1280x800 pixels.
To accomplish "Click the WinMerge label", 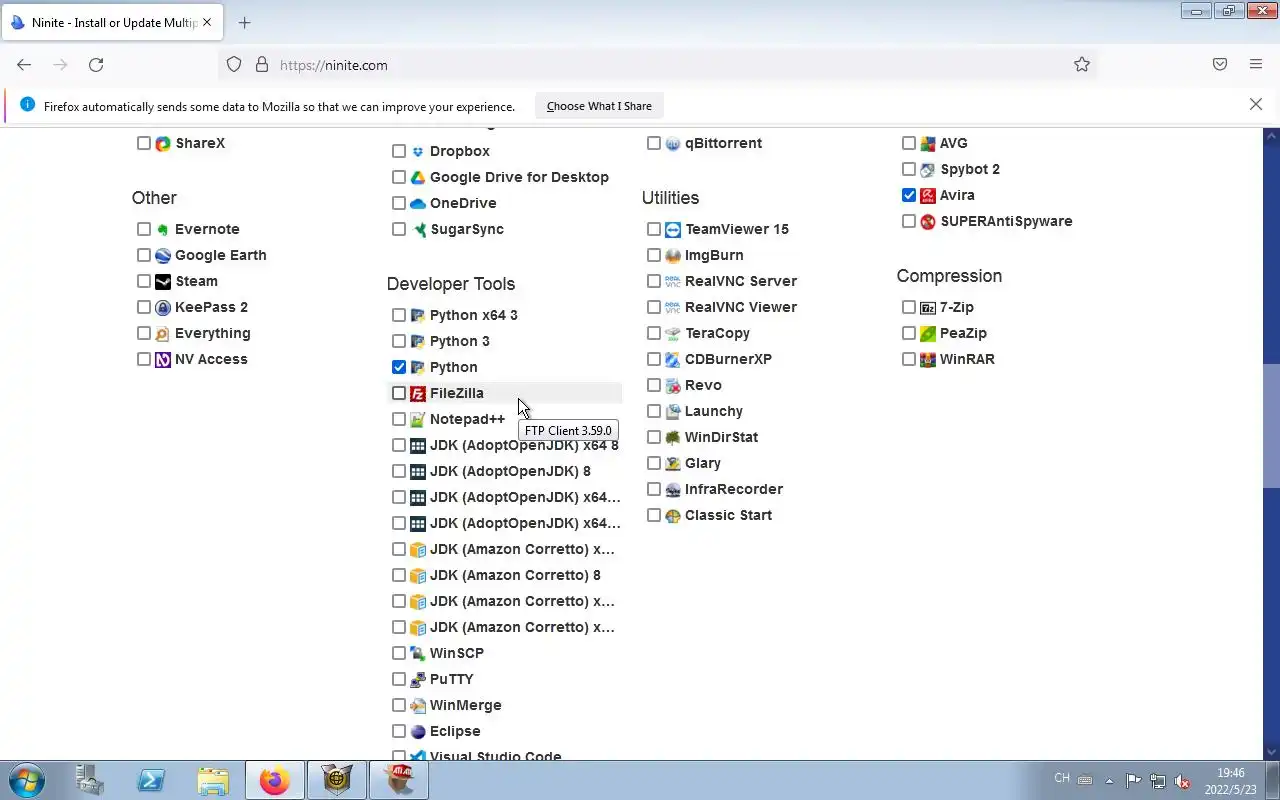I will pyautogui.click(x=466, y=705).
